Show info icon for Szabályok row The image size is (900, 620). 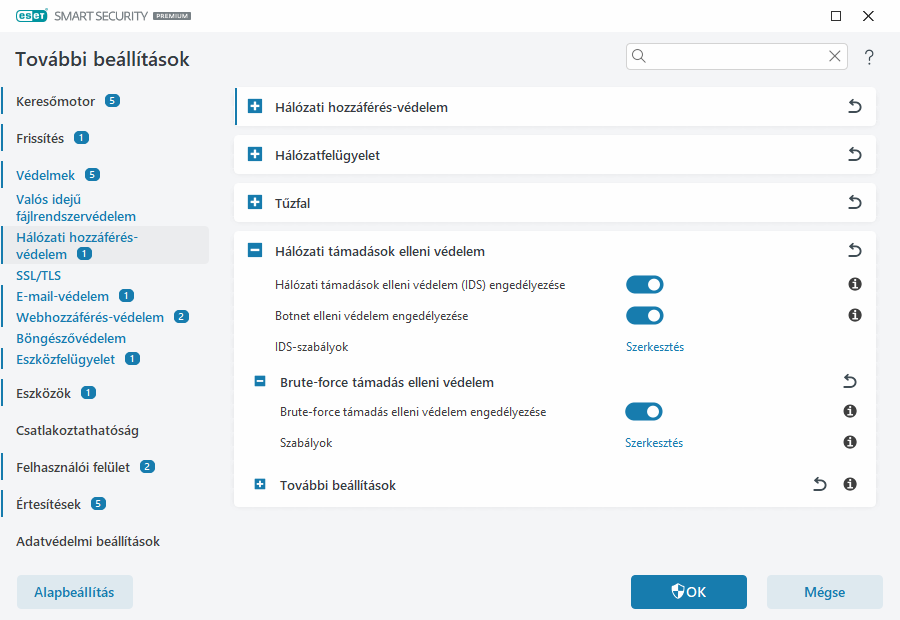pyautogui.click(x=850, y=442)
